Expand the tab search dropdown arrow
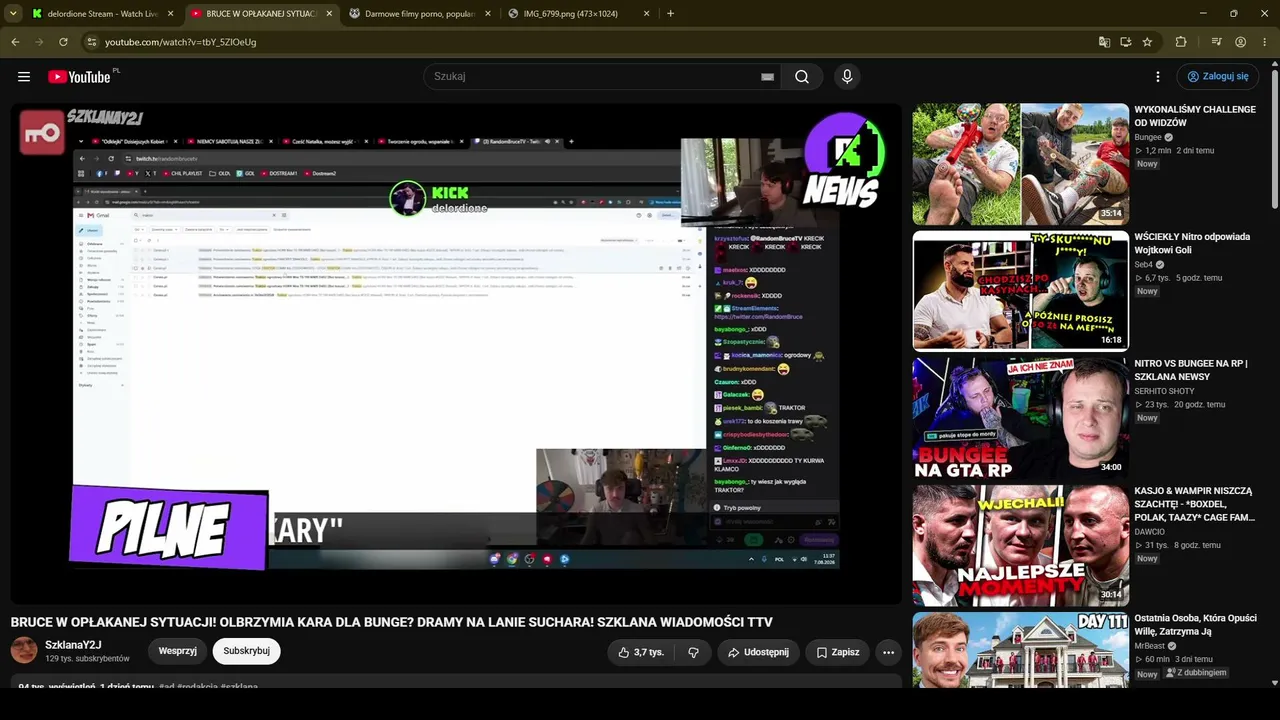Image resolution: width=1280 pixels, height=720 pixels. coord(13,14)
